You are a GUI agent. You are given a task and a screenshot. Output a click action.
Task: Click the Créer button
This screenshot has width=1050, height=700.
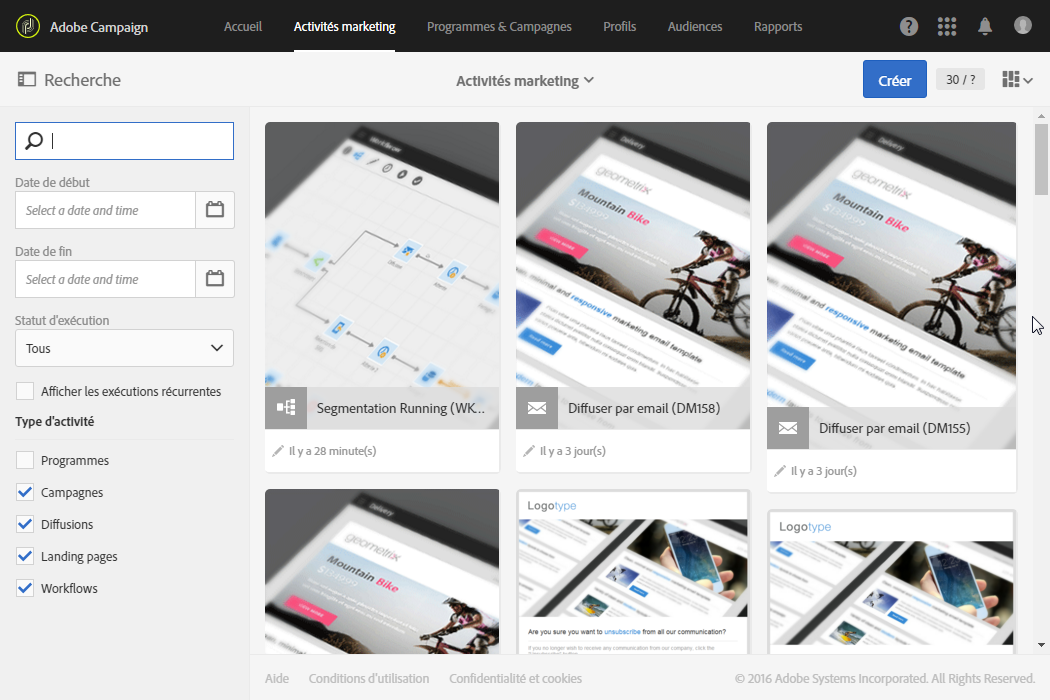point(895,80)
